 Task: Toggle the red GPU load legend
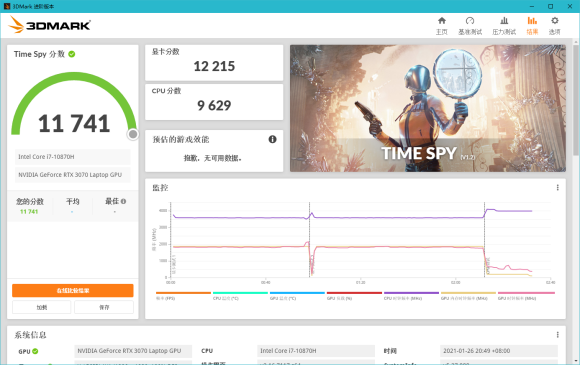pyautogui.click(x=354, y=296)
